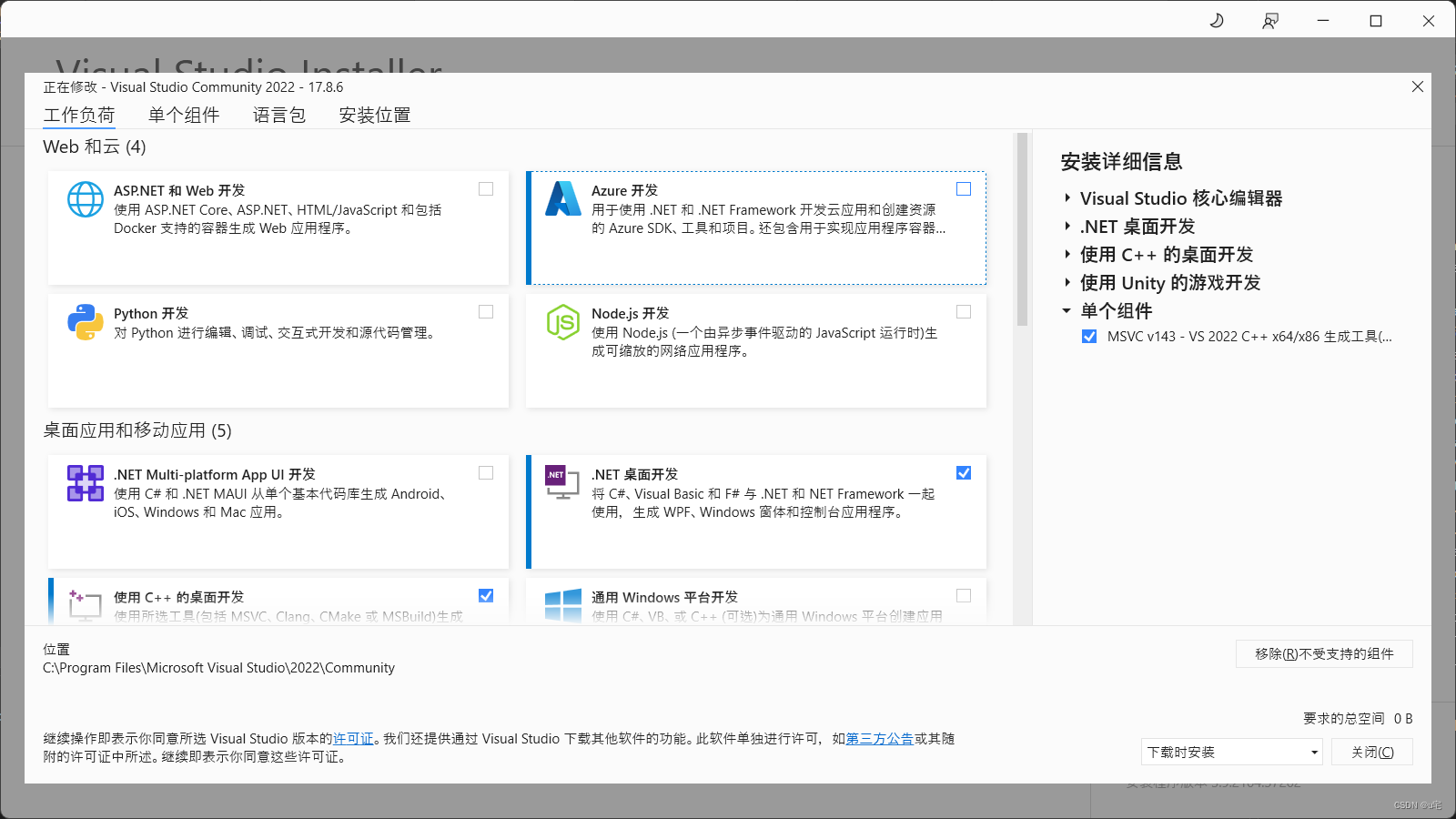This screenshot has width=1456, height=819.
Task: Click the ASP.NET globe icon
Action: (86, 199)
